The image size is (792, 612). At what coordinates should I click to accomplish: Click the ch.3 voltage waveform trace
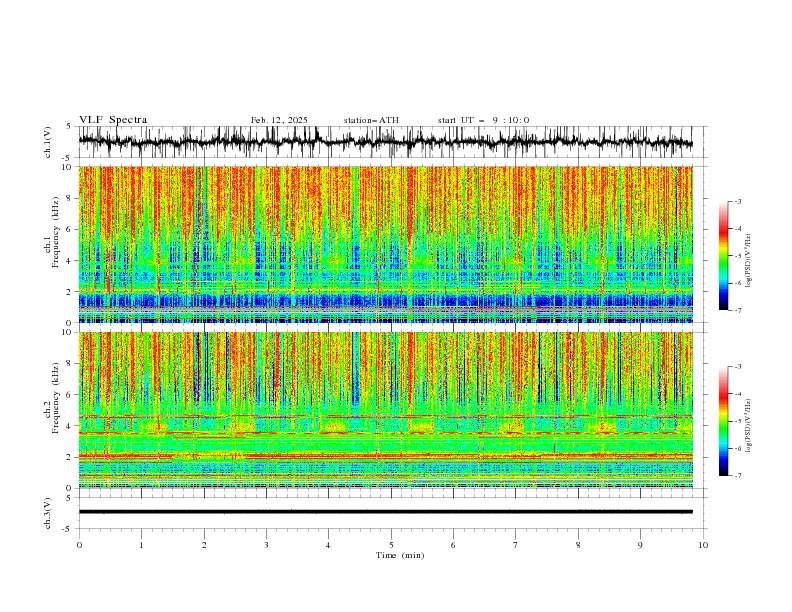click(385, 512)
